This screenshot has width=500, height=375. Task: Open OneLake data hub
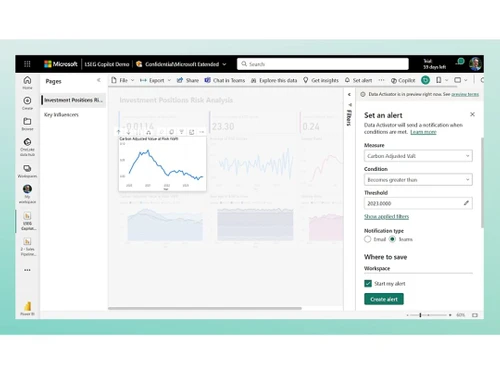point(27,147)
